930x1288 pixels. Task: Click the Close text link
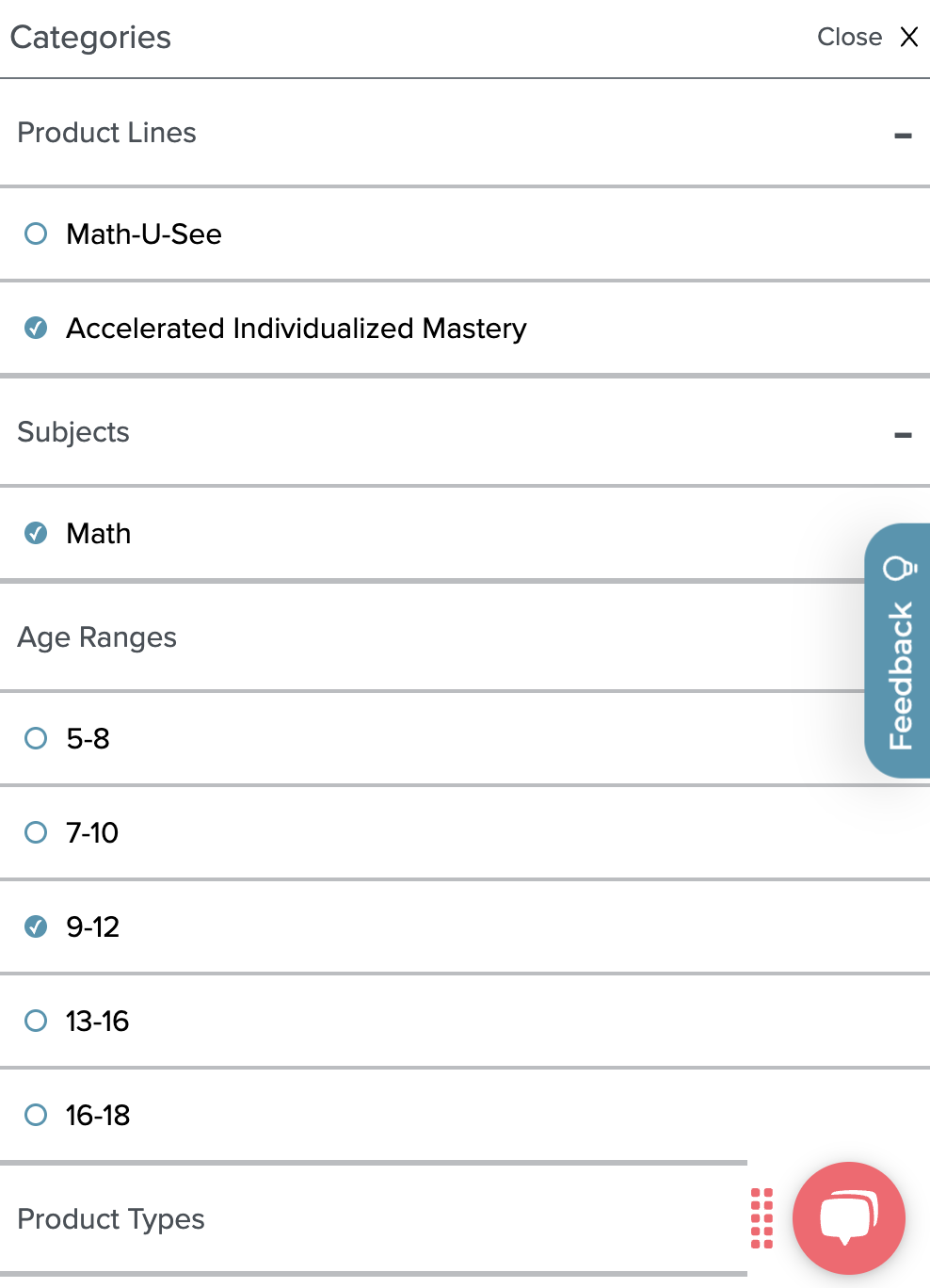pyautogui.click(x=849, y=37)
